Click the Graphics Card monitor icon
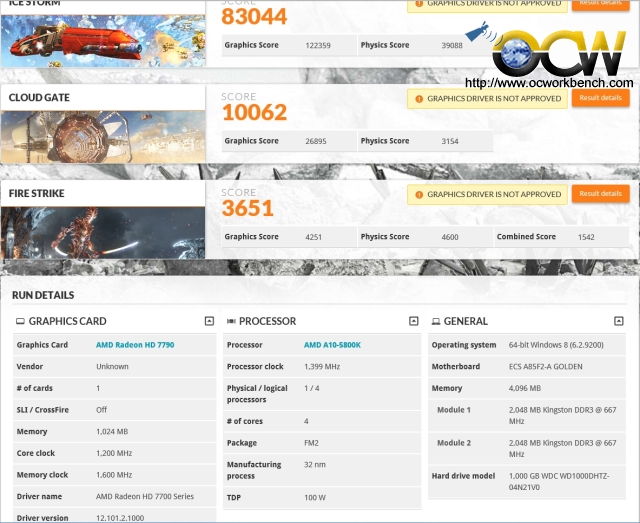640x523 pixels. (x=20, y=321)
